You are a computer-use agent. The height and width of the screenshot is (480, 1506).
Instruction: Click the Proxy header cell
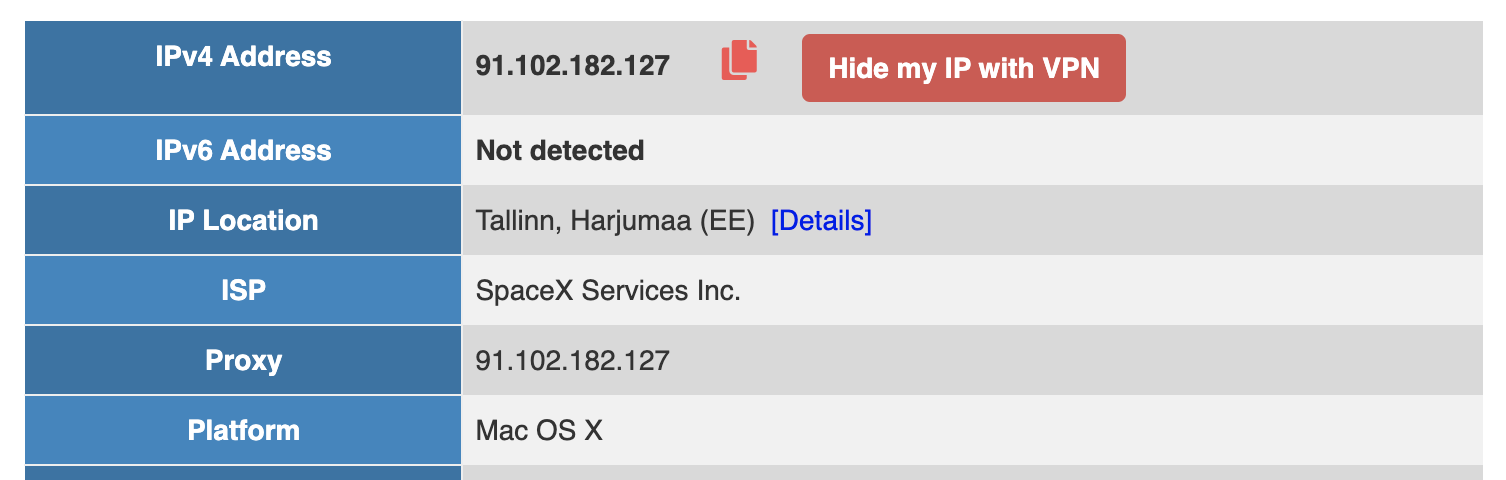tap(243, 360)
